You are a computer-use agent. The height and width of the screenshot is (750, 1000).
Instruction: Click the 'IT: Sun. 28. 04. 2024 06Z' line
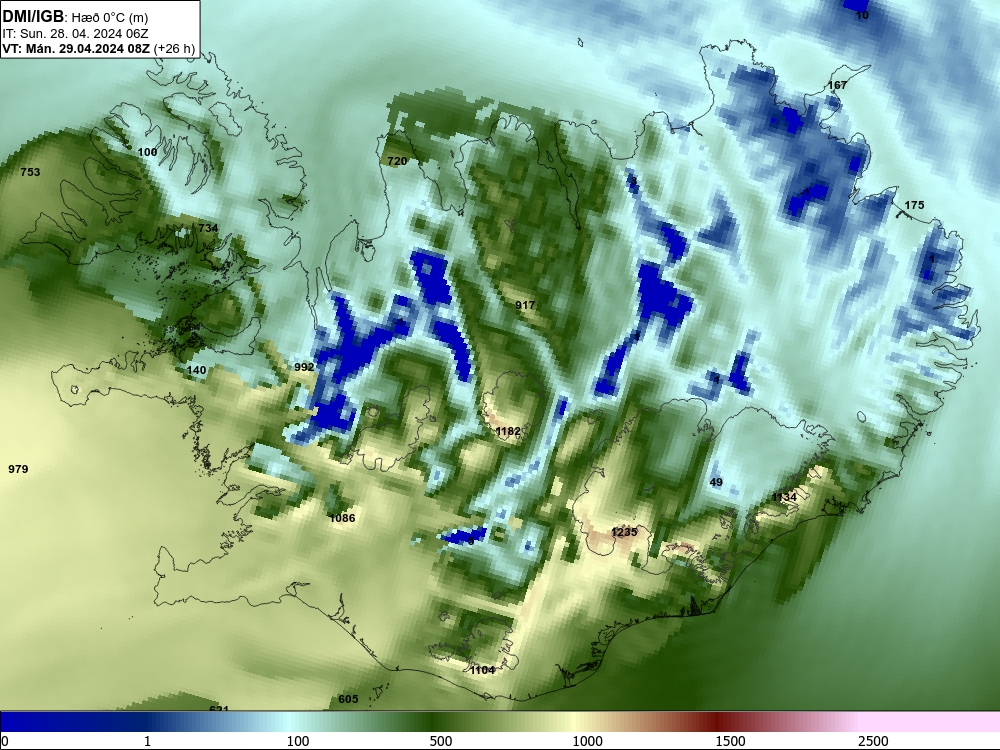point(75,34)
